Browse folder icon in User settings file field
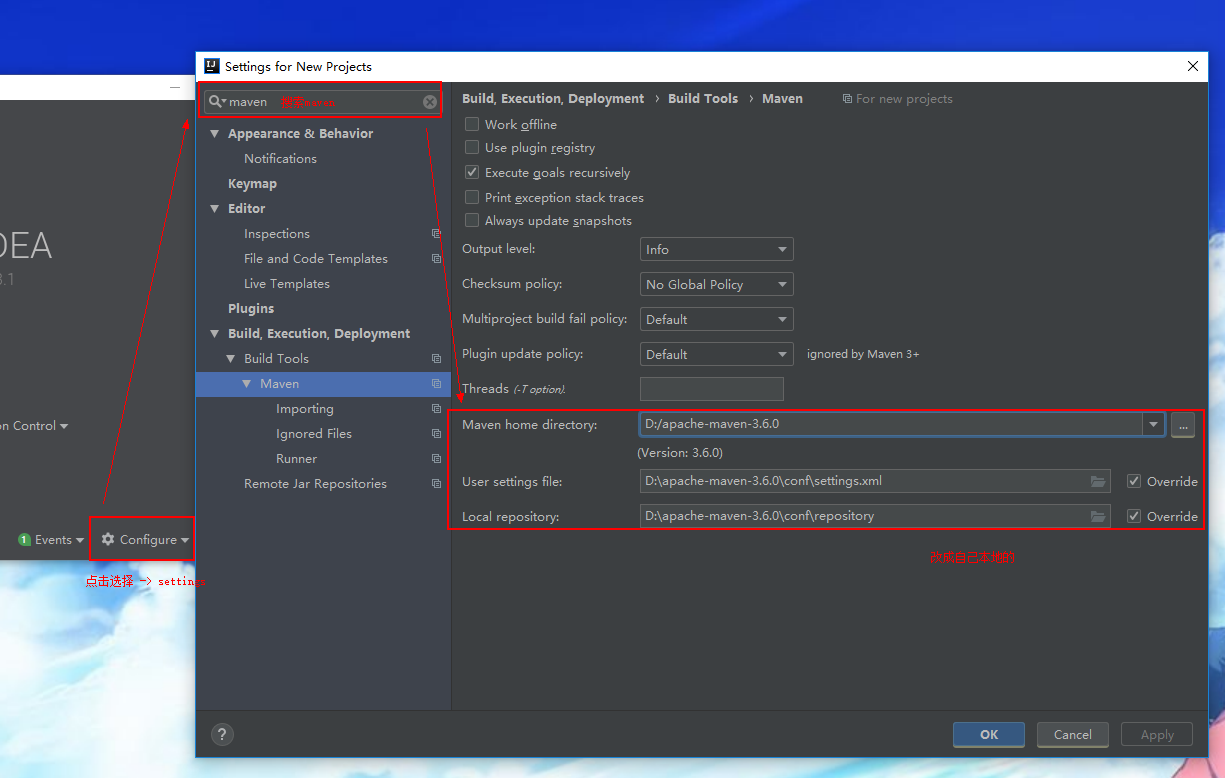This screenshot has height=778, width=1225. click(x=1098, y=481)
